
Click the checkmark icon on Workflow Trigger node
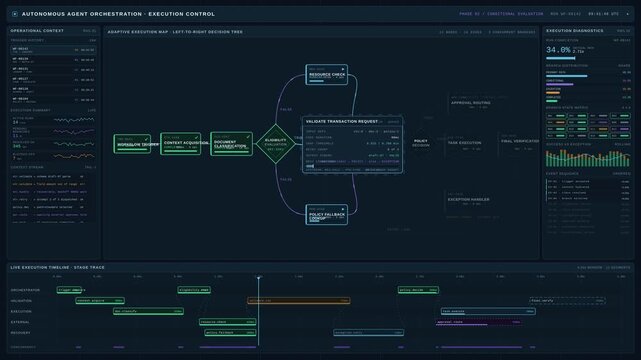click(146, 139)
